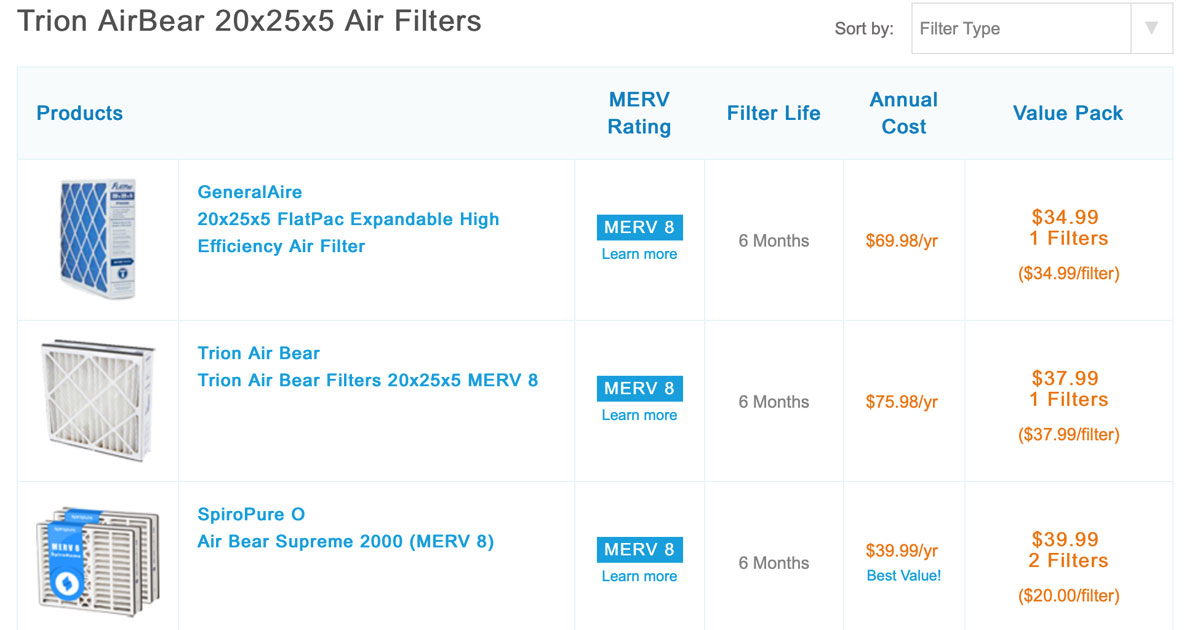Sort by the Products column header
Viewport: 1200px width, 630px height.
coord(79,113)
